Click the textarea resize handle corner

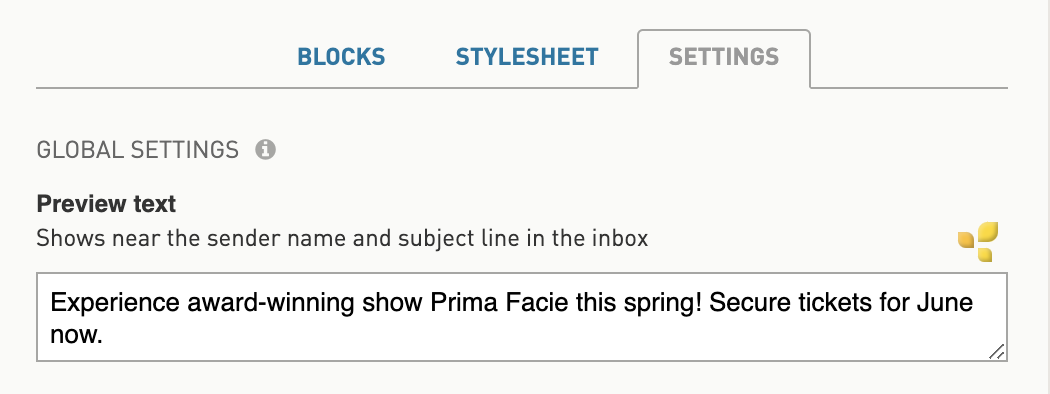click(996, 351)
